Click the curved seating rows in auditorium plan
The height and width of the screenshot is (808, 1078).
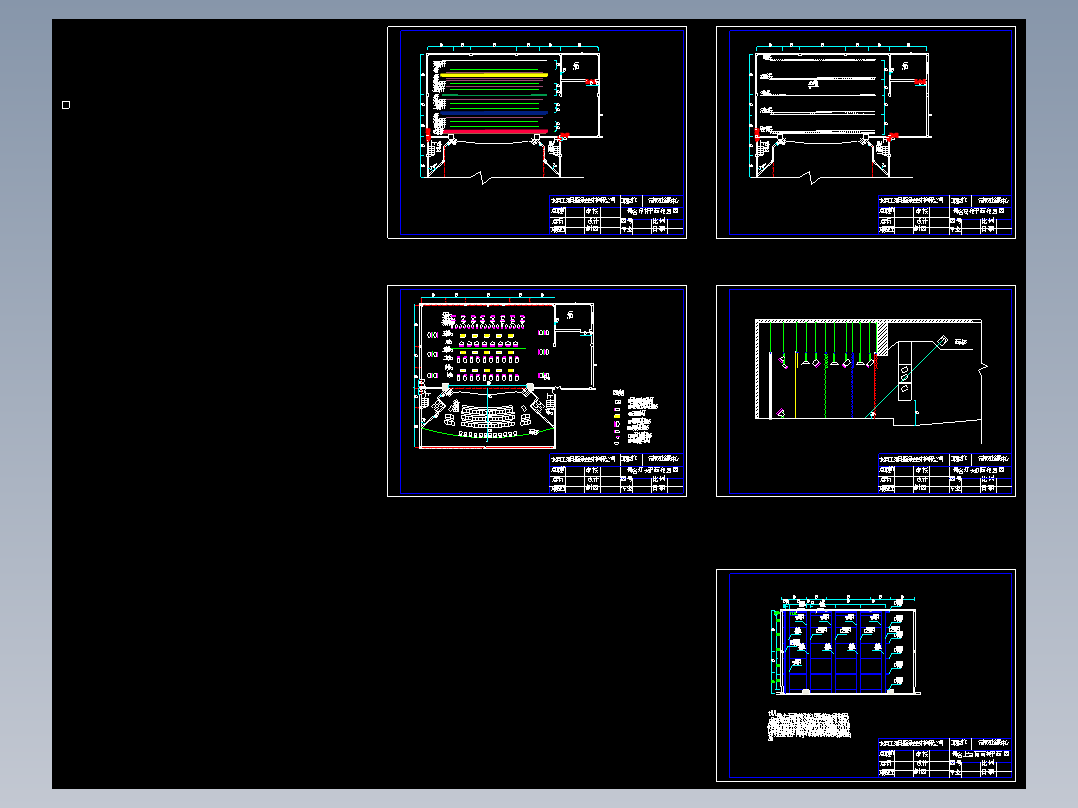coord(487,417)
